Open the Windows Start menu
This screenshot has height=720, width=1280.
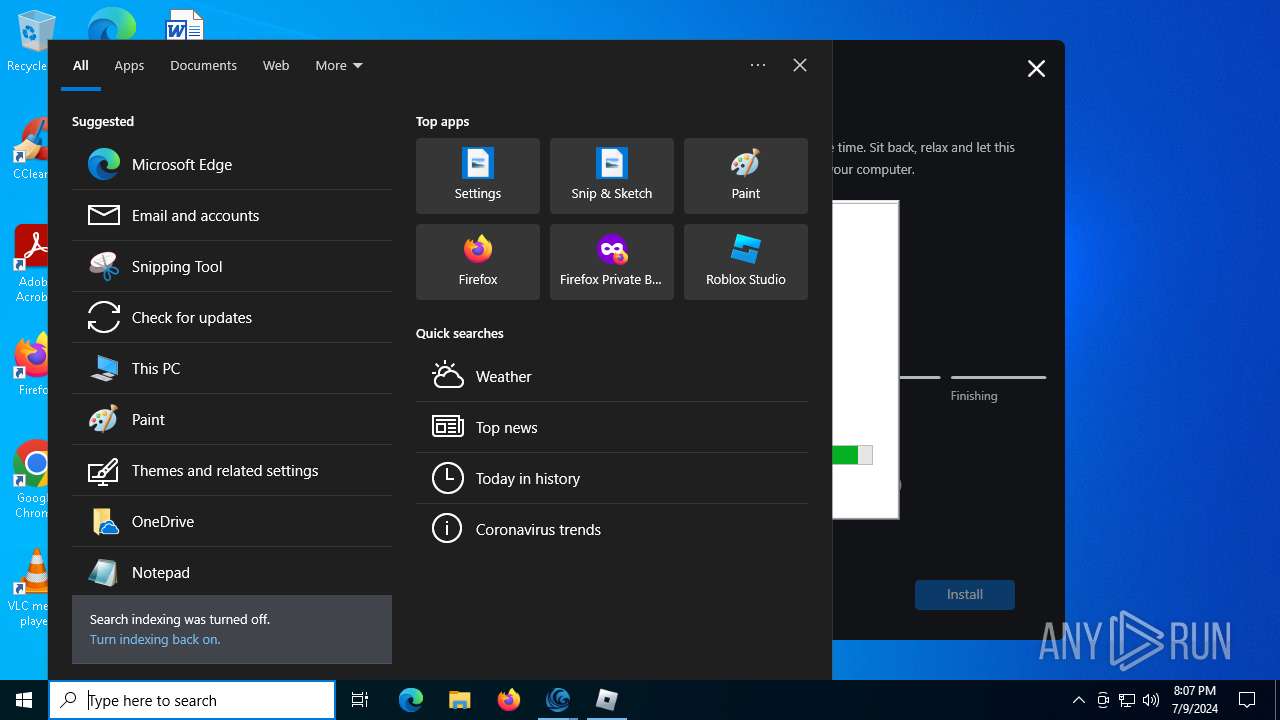pyautogui.click(x=24, y=700)
